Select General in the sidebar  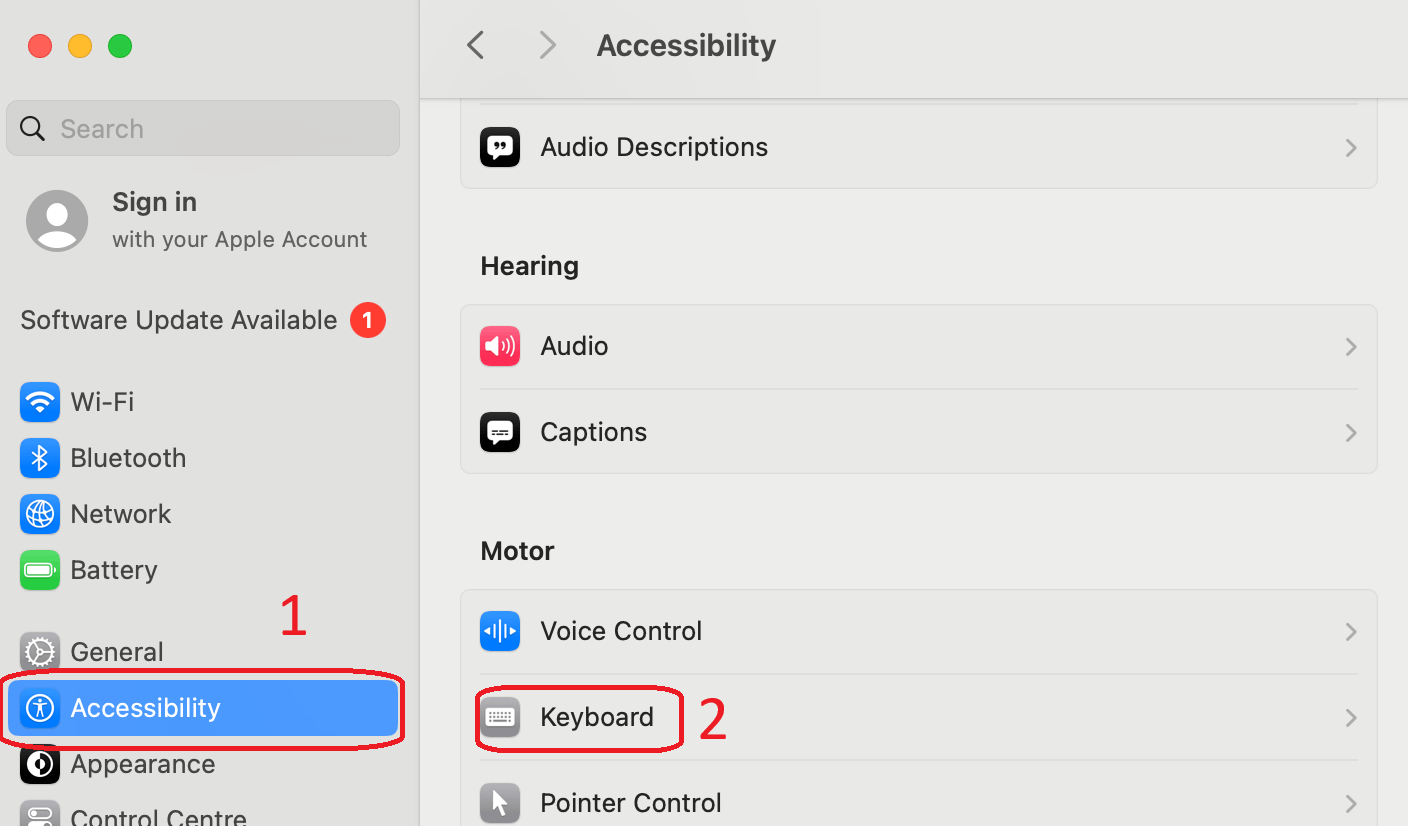click(117, 651)
